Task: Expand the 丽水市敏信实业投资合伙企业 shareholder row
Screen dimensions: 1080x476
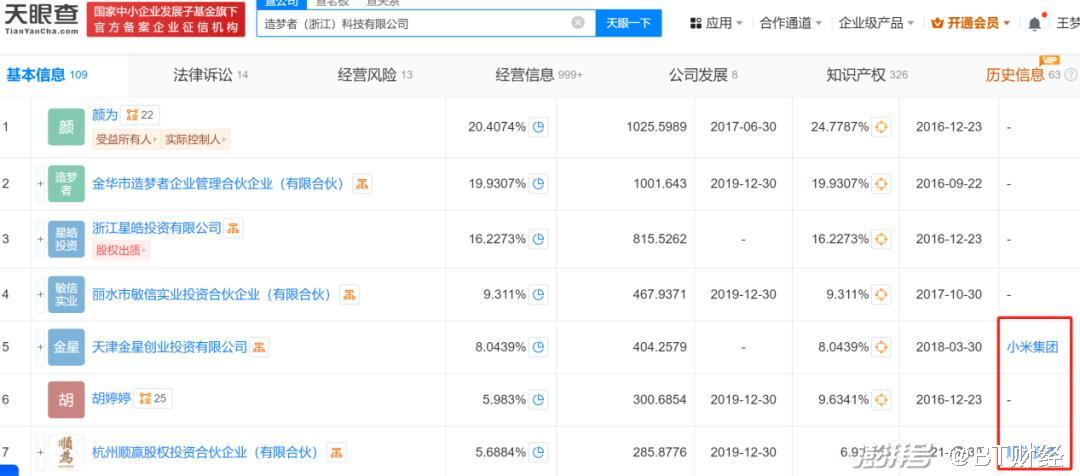Action: [41, 295]
